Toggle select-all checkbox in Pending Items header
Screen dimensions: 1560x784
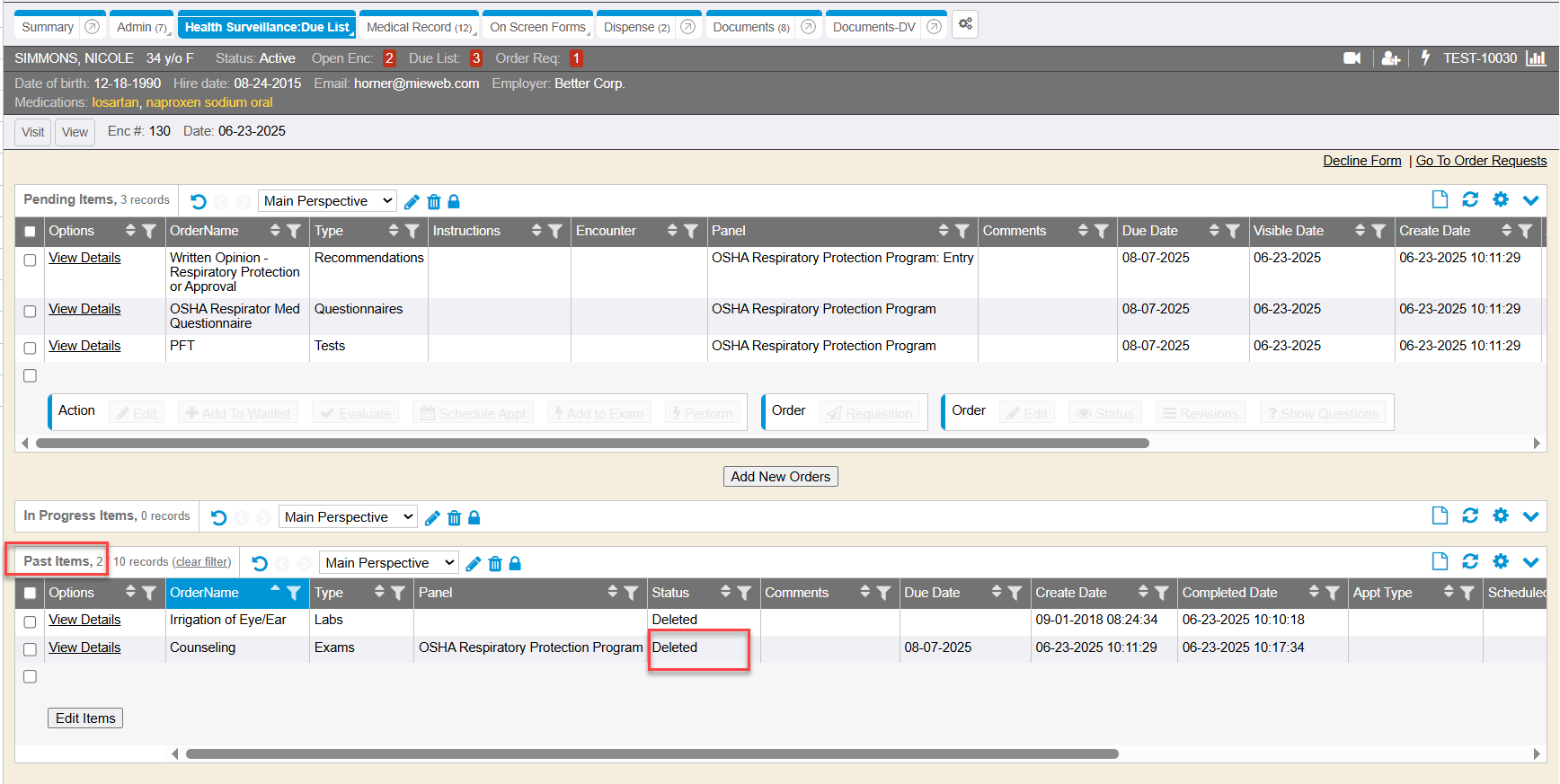pyautogui.click(x=30, y=232)
